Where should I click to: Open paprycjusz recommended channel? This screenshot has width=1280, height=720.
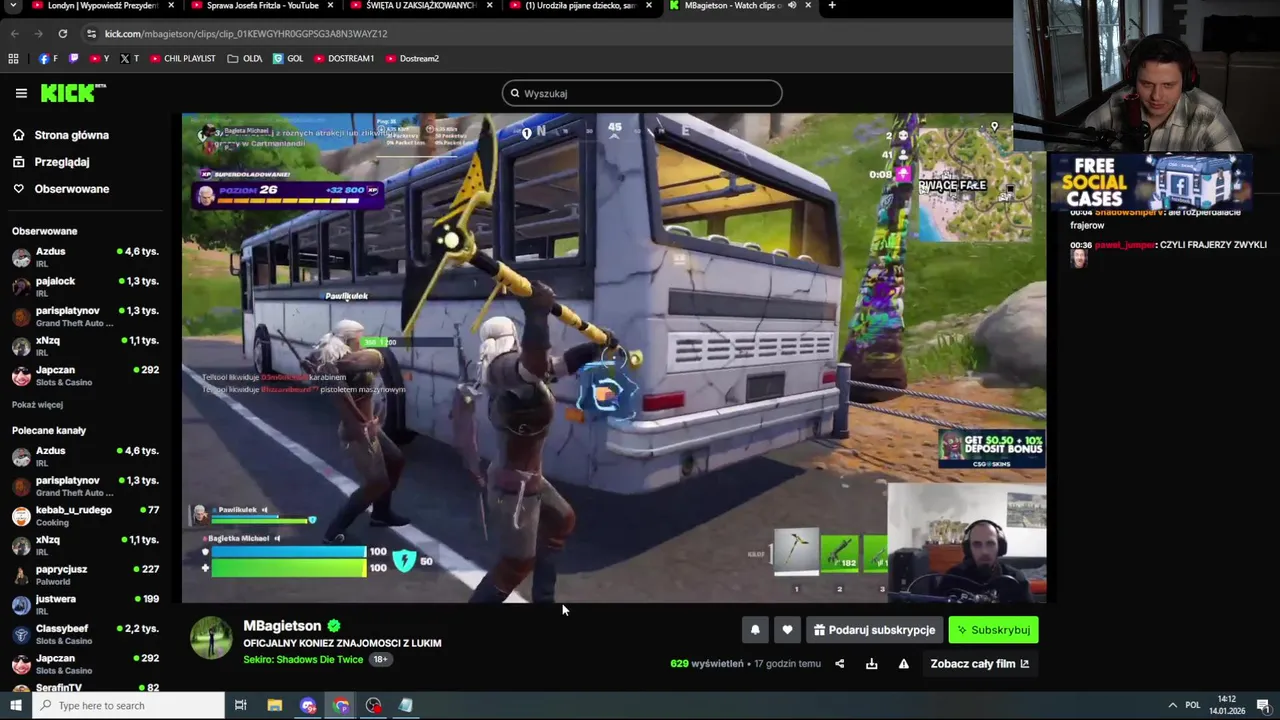[x=85, y=575]
